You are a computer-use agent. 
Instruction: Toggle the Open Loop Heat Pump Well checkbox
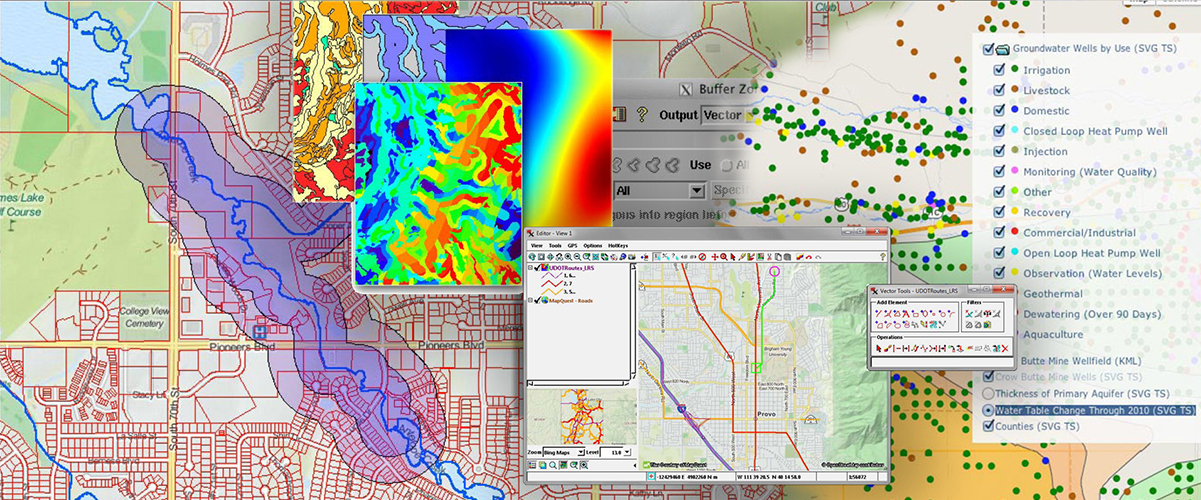pos(999,253)
